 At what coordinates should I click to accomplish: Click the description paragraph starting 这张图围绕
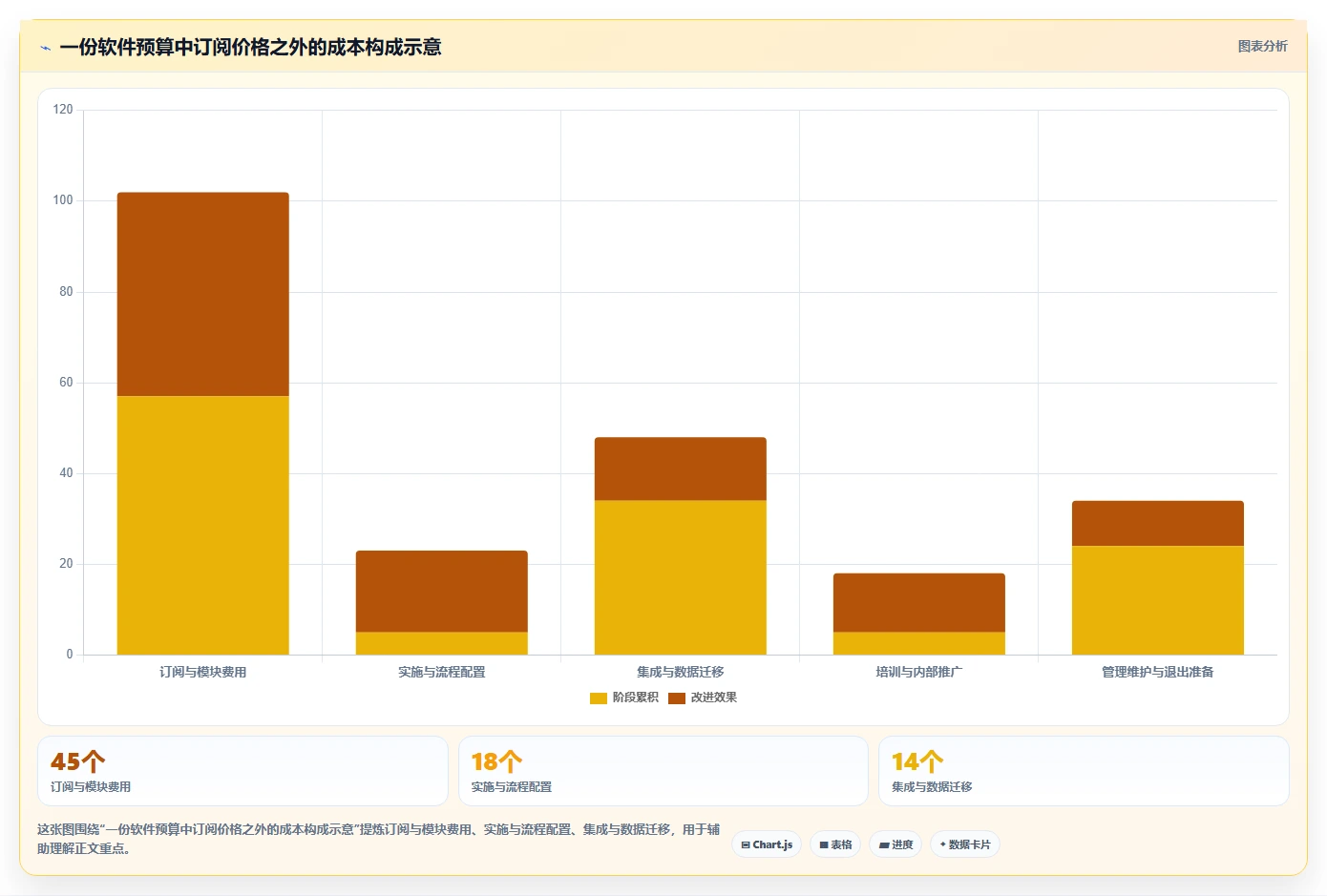click(x=379, y=839)
